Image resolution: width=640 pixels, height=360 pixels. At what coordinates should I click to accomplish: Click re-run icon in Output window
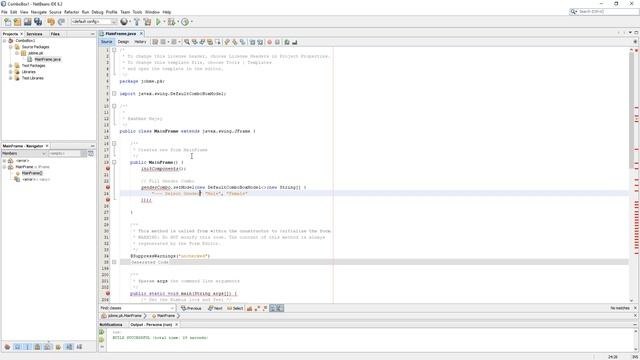(x=102, y=332)
